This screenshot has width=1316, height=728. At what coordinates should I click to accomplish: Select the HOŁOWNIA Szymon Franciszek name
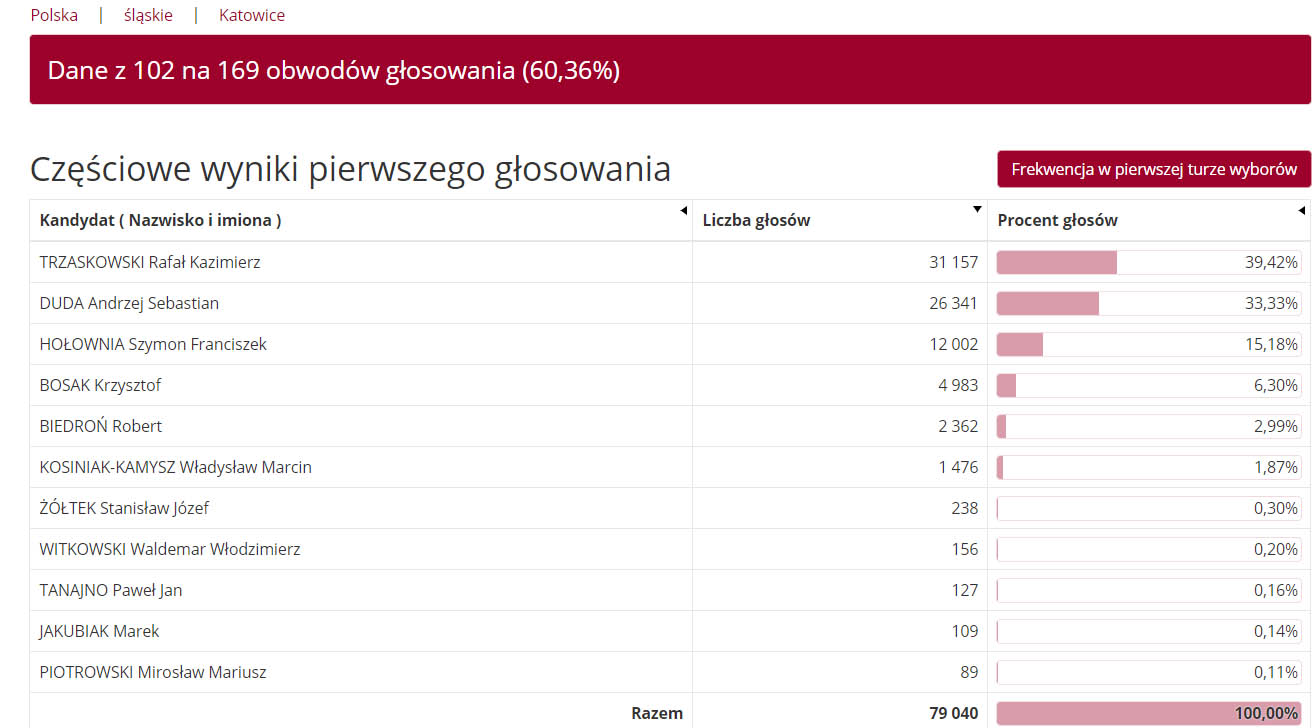click(x=153, y=344)
